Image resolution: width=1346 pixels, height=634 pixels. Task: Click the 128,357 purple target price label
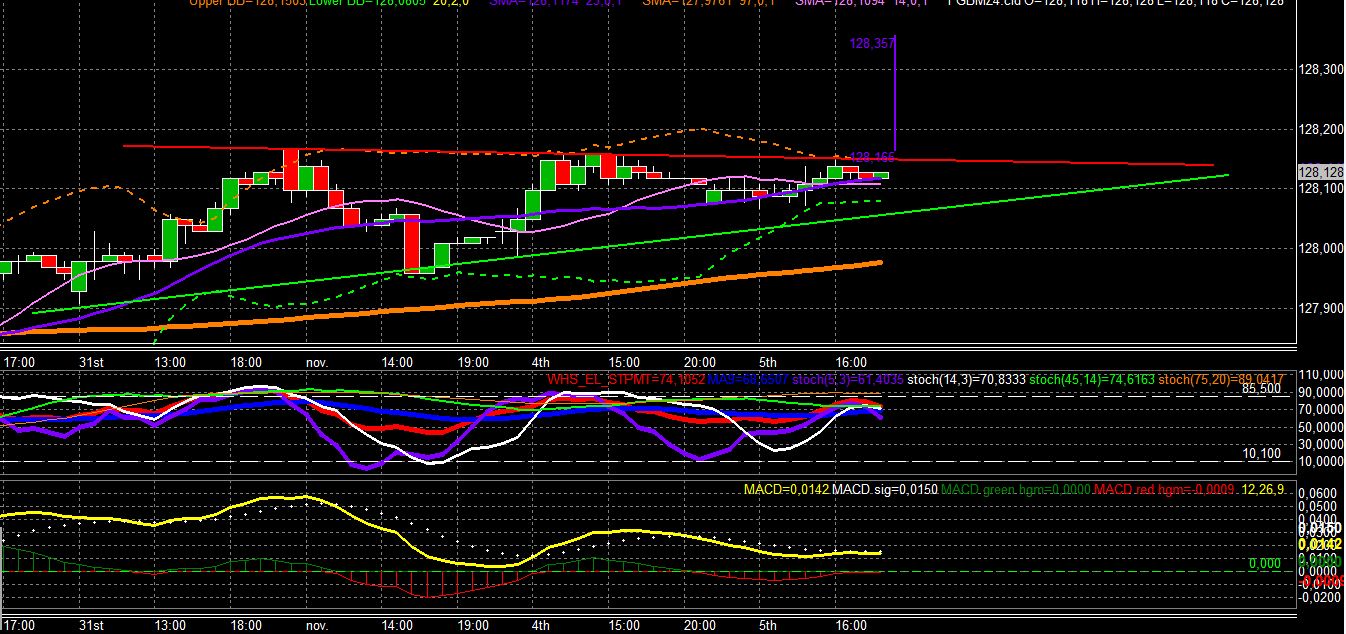pyautogui.click(x=871, y=44)
